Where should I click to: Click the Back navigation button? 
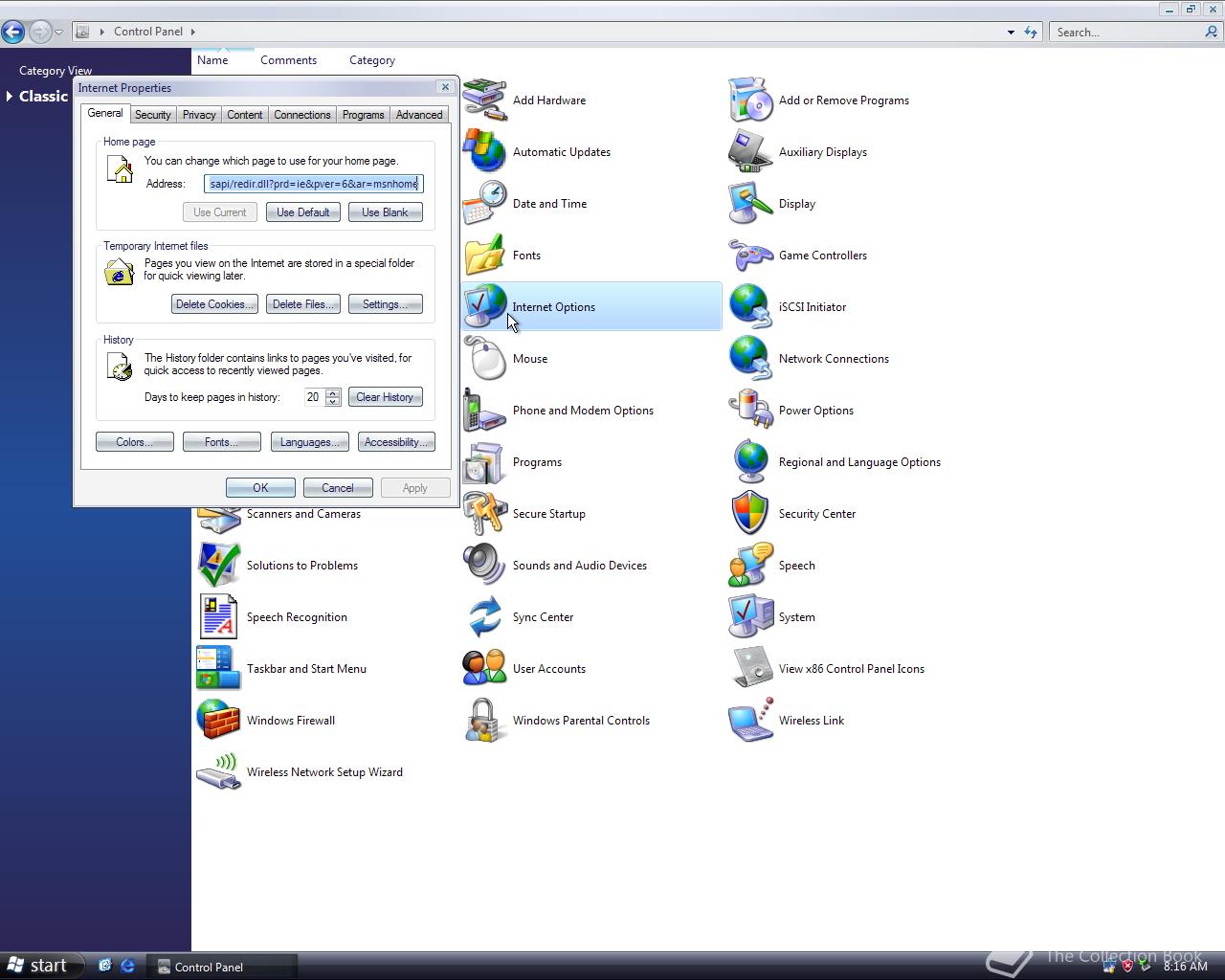[x=12, y=32]
